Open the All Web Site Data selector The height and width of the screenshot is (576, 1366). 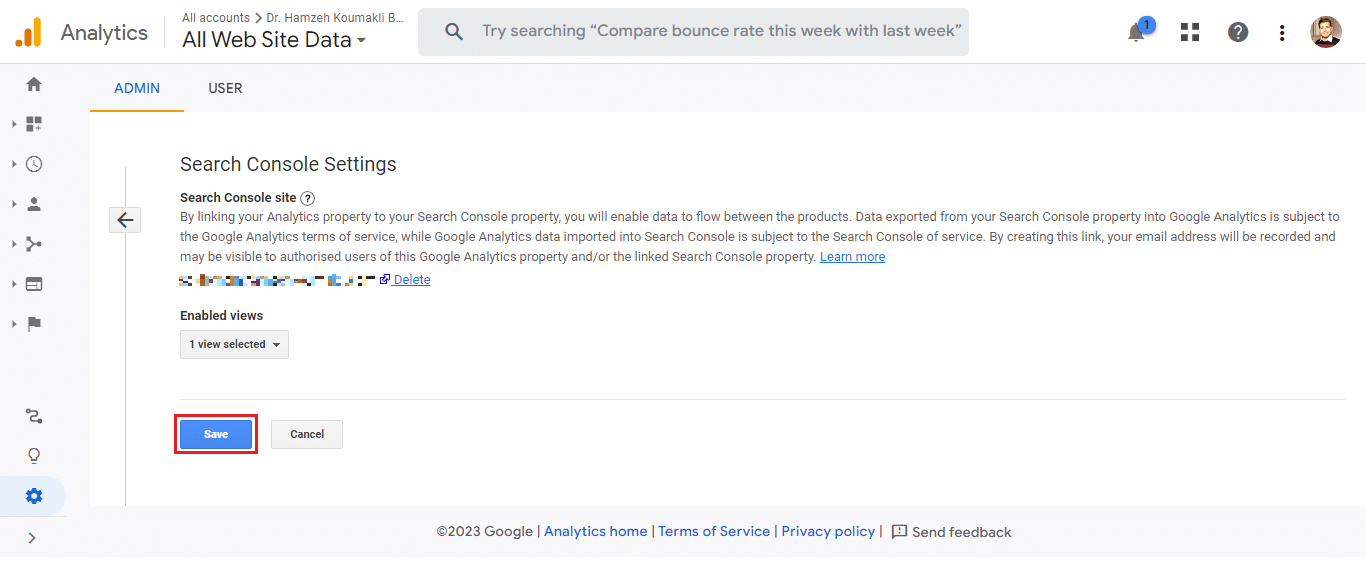(x=274, y=40)
